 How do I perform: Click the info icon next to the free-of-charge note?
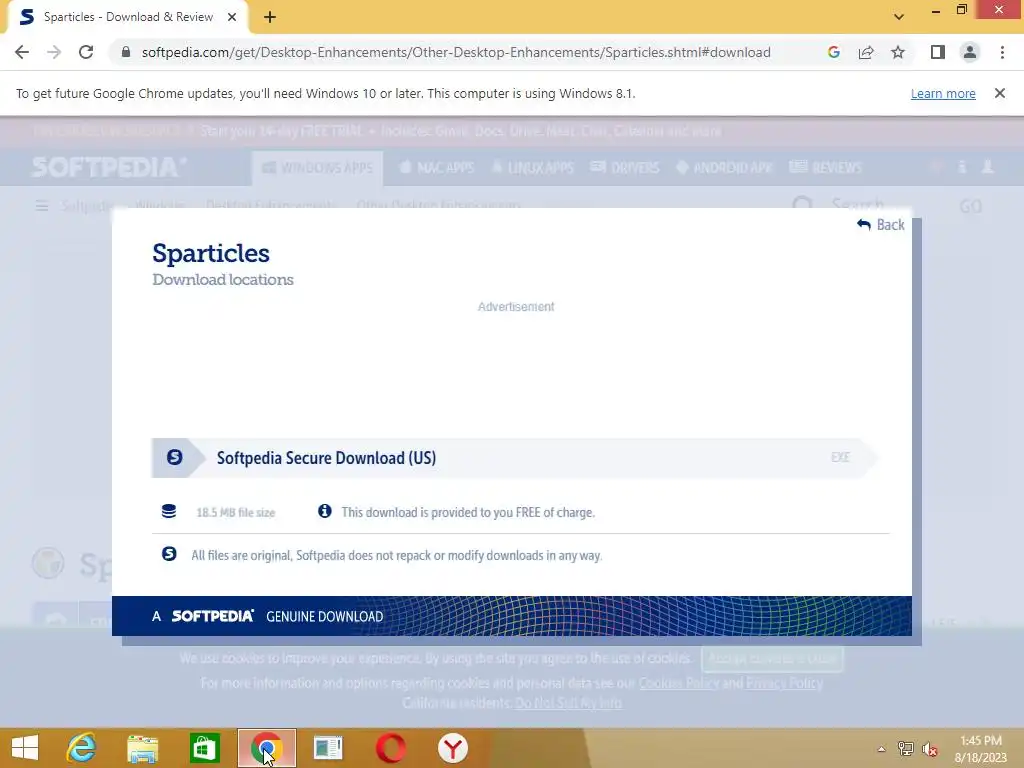[x=325, y=511]
